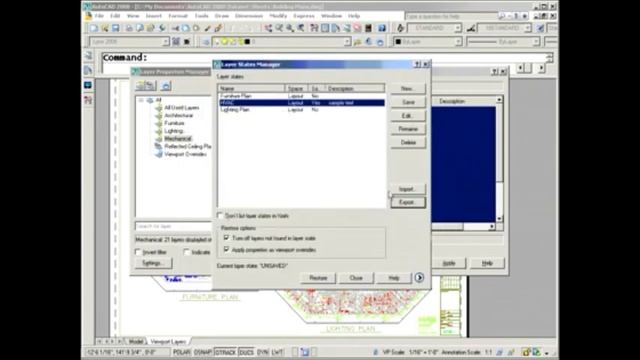Click the New Property Filter icon
This screenshot has height=360, width=640.
[x=141, y=86]
